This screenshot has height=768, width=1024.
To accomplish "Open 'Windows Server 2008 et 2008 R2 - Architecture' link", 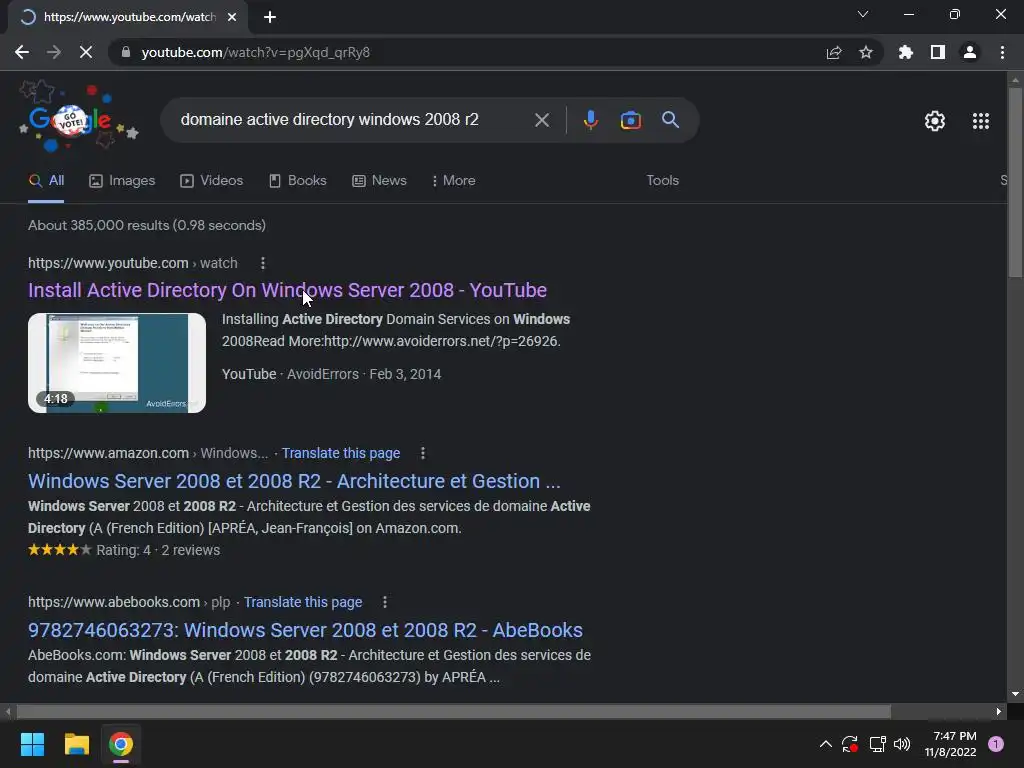I will click(x=294, y=481).
